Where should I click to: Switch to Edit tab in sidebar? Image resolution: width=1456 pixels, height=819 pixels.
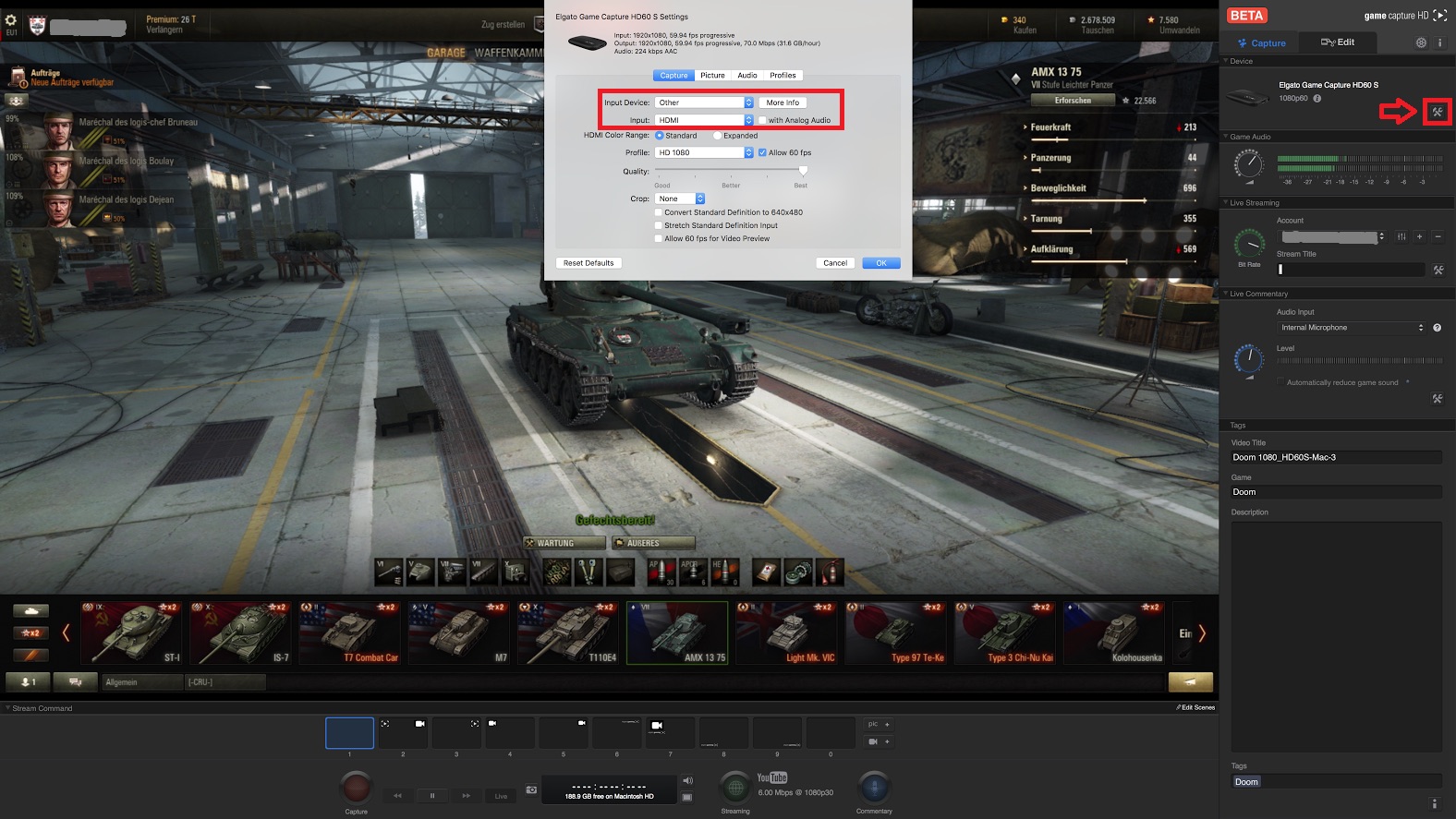(x=1338, y=42)
